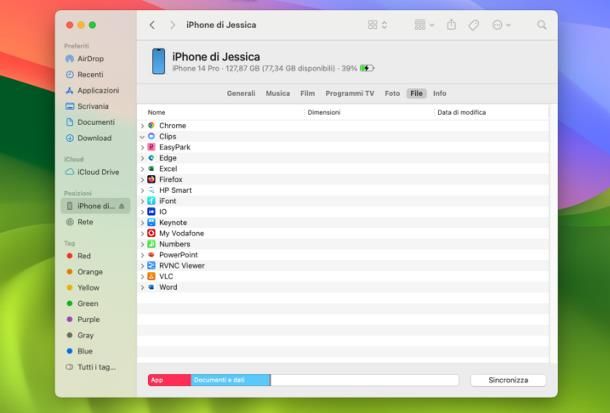Click the Search magnifier icon

(x=542, y=25)
